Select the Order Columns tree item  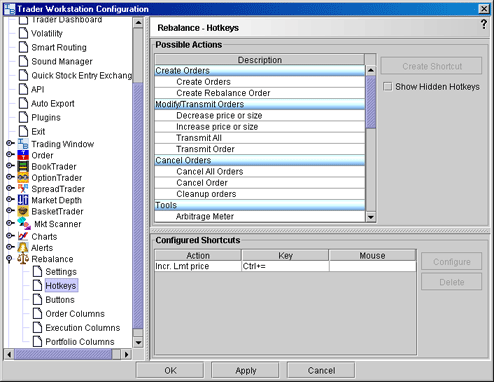tap(75, 314)
